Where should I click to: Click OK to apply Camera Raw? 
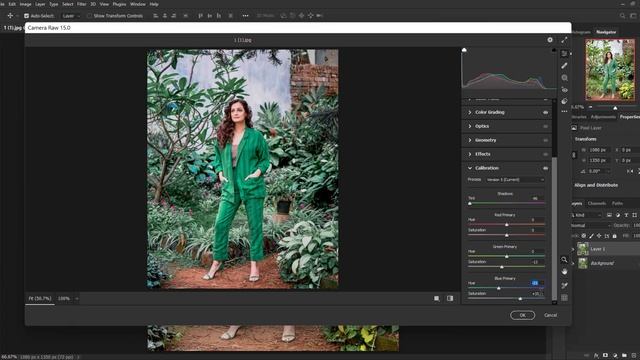522,315
